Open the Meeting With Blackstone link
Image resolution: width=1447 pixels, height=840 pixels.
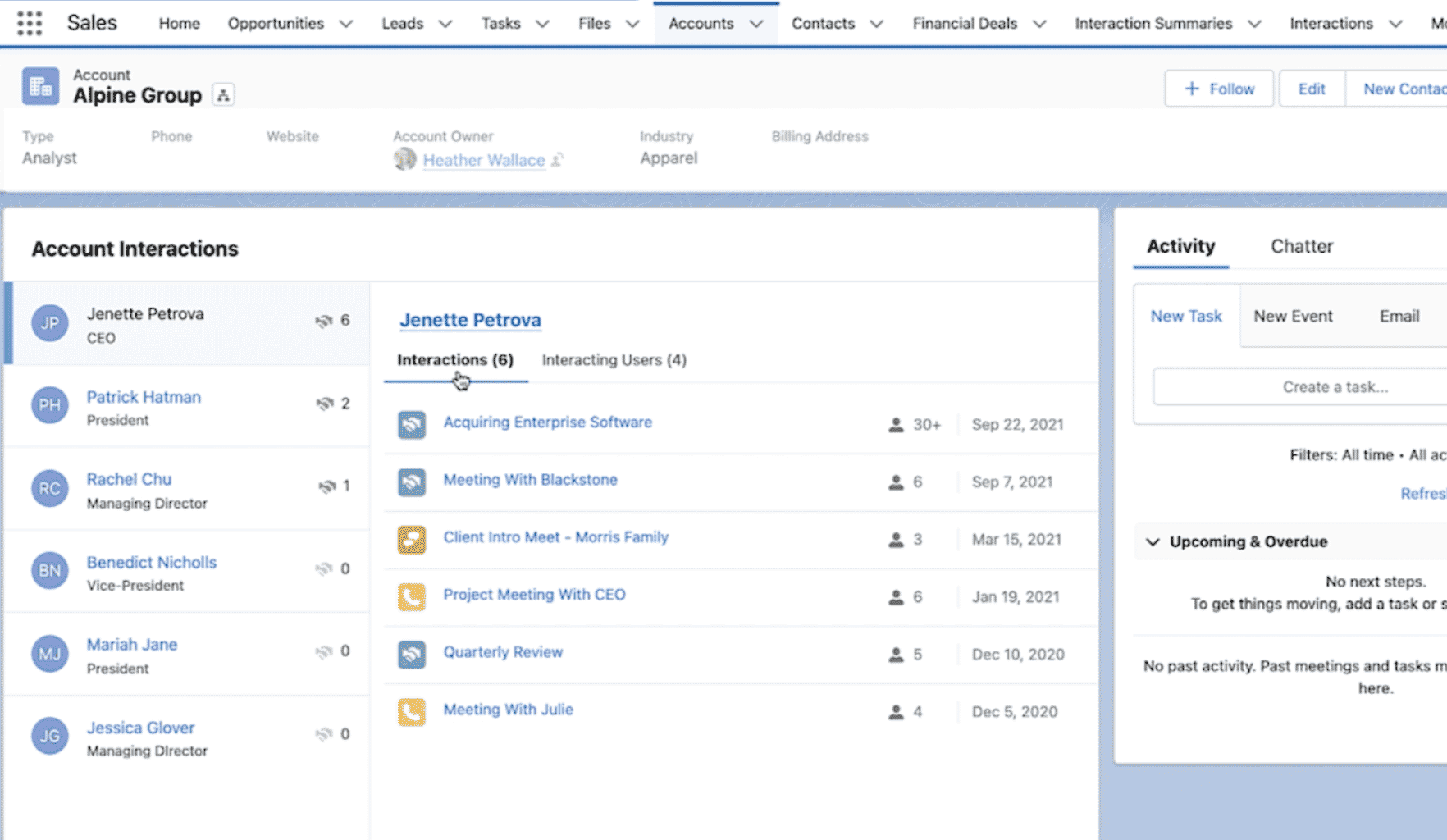(x=530, y=480)
